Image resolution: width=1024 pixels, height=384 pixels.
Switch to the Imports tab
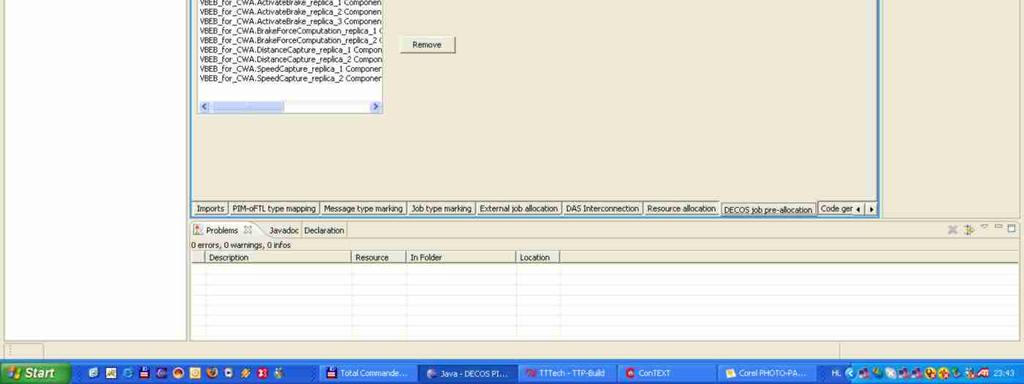coord(210,208)
